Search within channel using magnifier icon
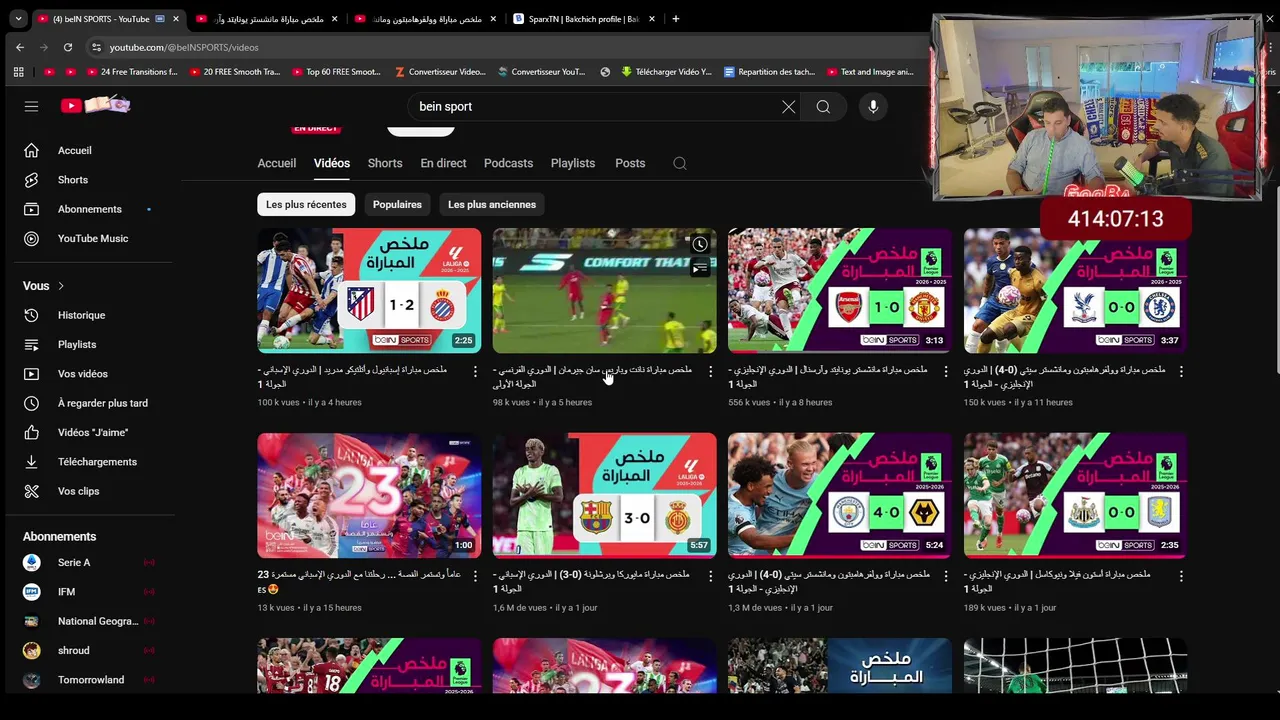 coord(680,163)
